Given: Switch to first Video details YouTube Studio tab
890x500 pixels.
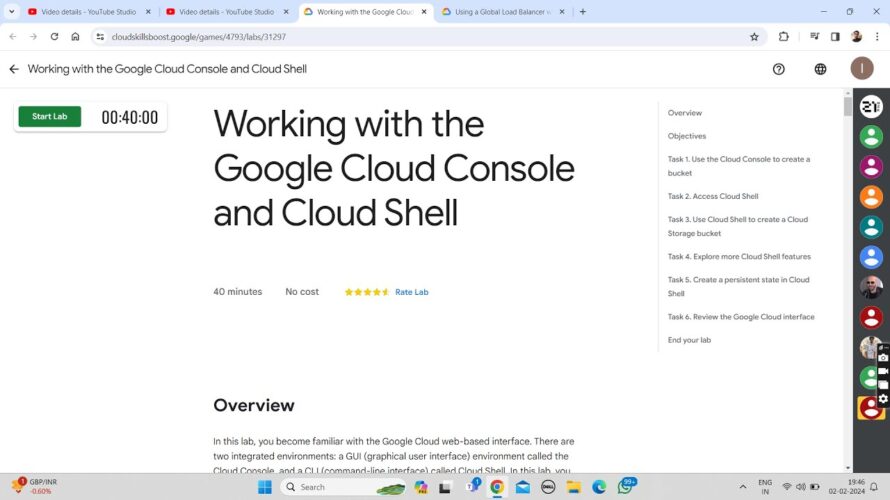Looking at the screenshot, I should (x=89, y=12).
